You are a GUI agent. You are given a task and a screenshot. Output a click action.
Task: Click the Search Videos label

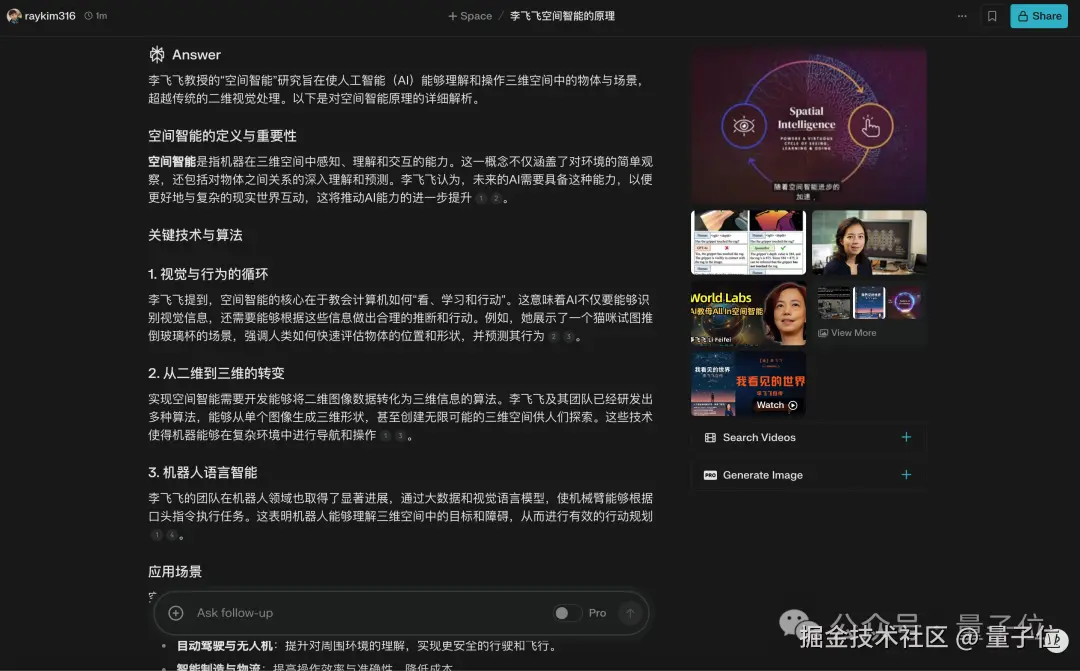(x=759, y=437)
